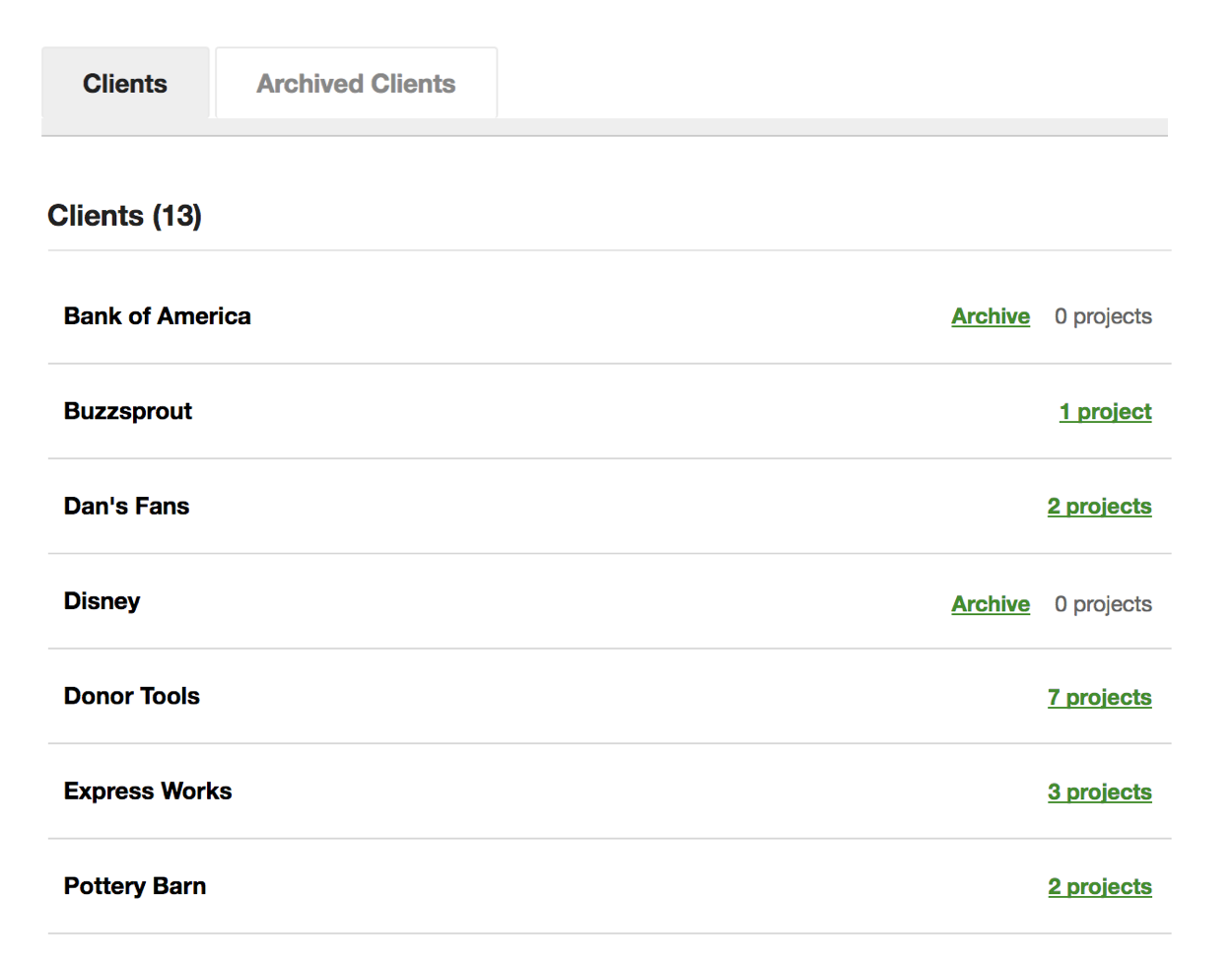1232x963 pixels.
Task: Click the 0 projects label beside Bank of America
Action: 1102,316
